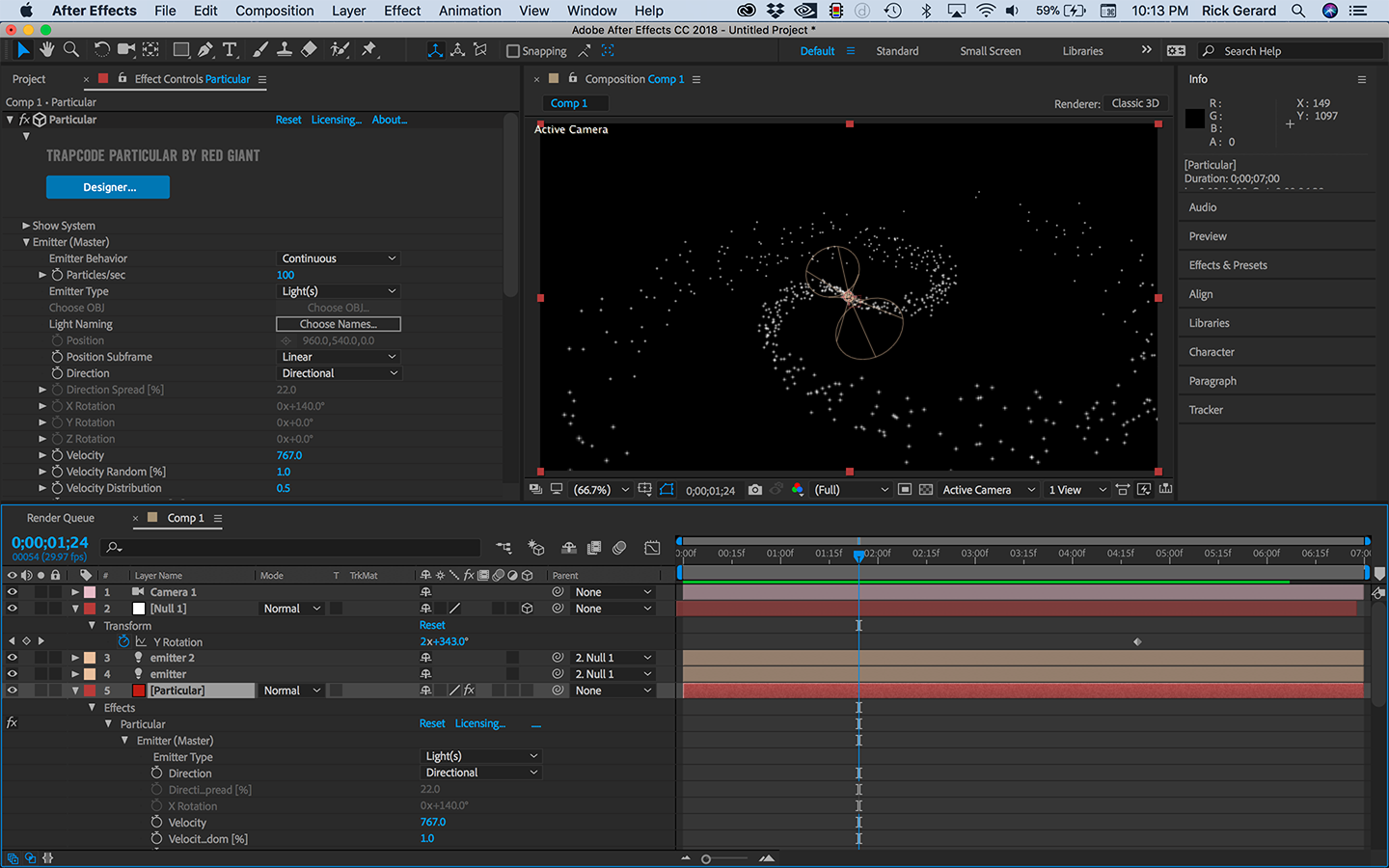1389x868 pixels.
Task: Open the 66.7% magnification dropdown
Action: 601,490
